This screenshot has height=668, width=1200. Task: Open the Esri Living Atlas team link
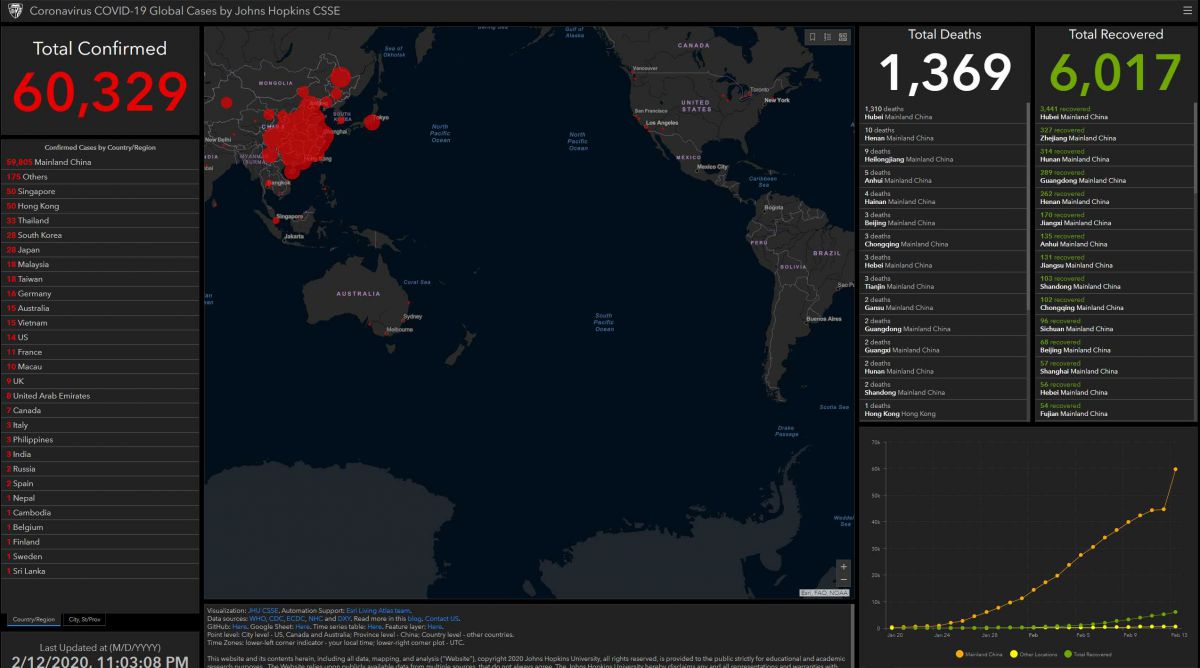pos(377,610)
